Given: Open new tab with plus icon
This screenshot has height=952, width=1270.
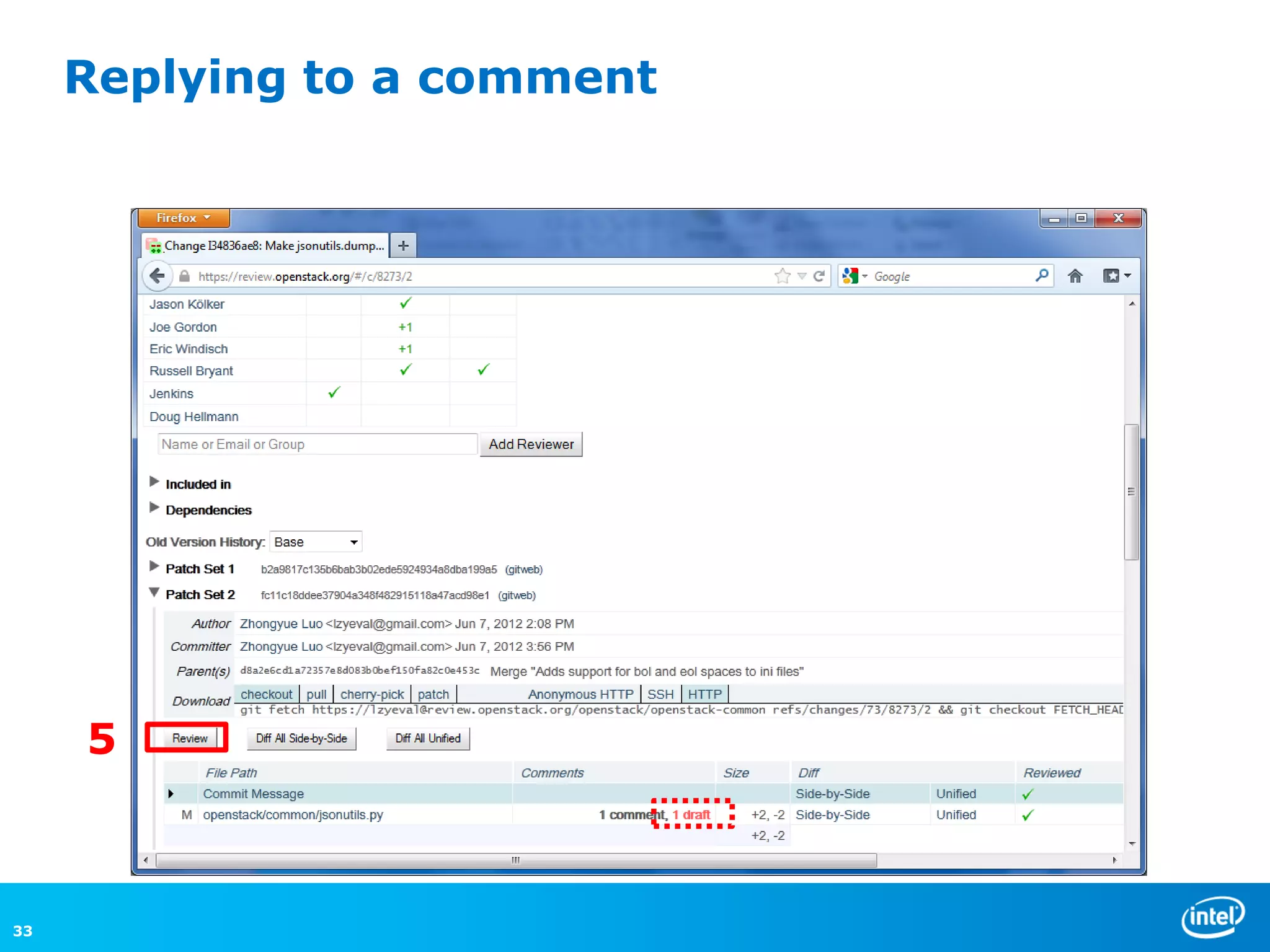Looking at the screenshot, I should tap(403, 245).
